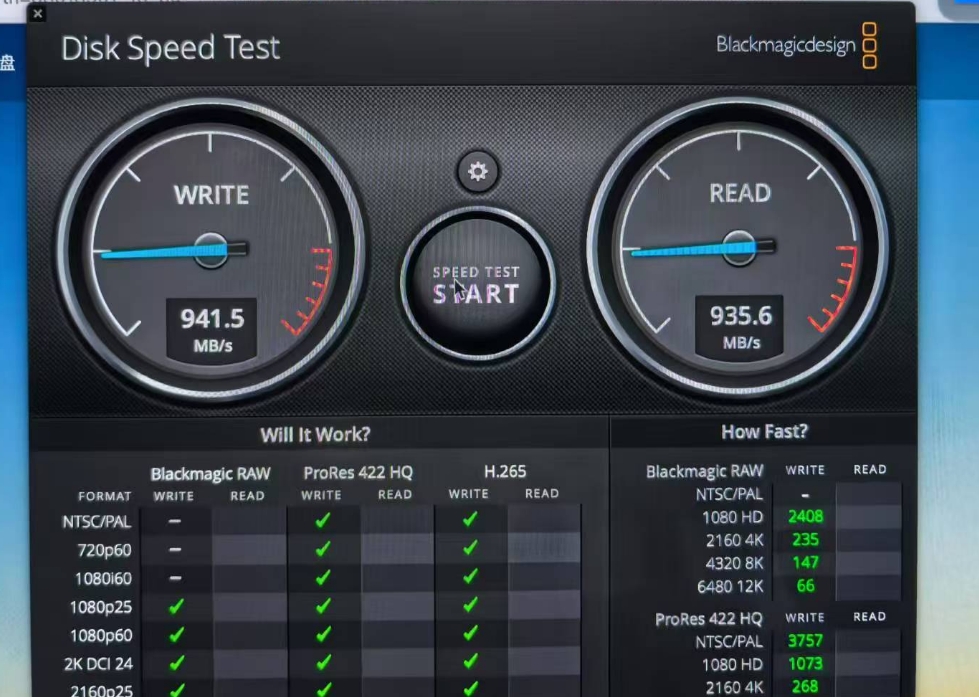Screen dimensions: 979x697
Task: Click ProRes write checkmark in 2K DCI 24 row
Action: pos(323,662)
